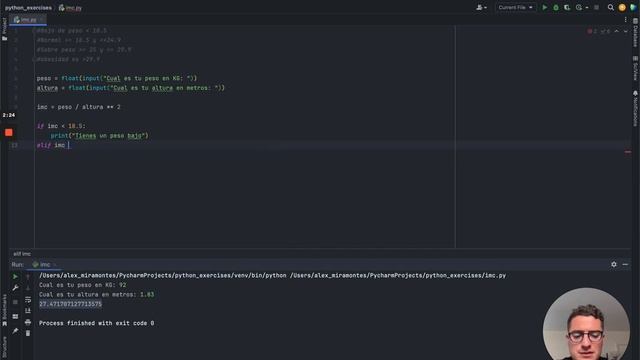
Task: Place cursor on line 'imc = peso / altura ** 2'
Action: point(78,107)
